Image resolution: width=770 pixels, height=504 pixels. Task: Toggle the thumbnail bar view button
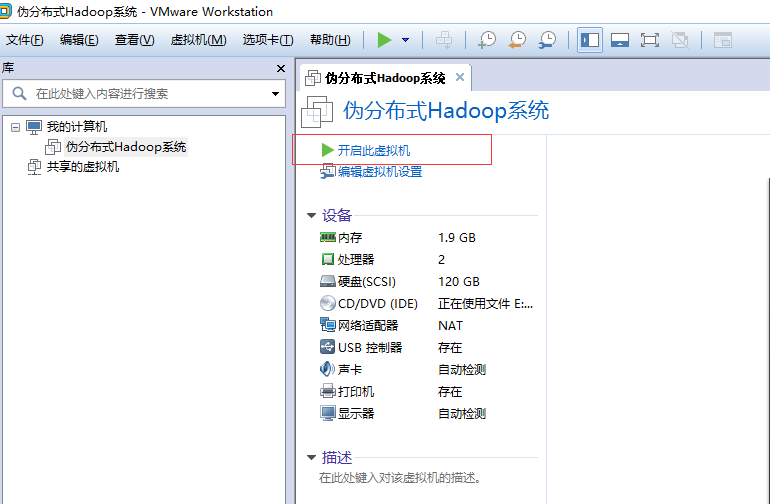(620, 40)
